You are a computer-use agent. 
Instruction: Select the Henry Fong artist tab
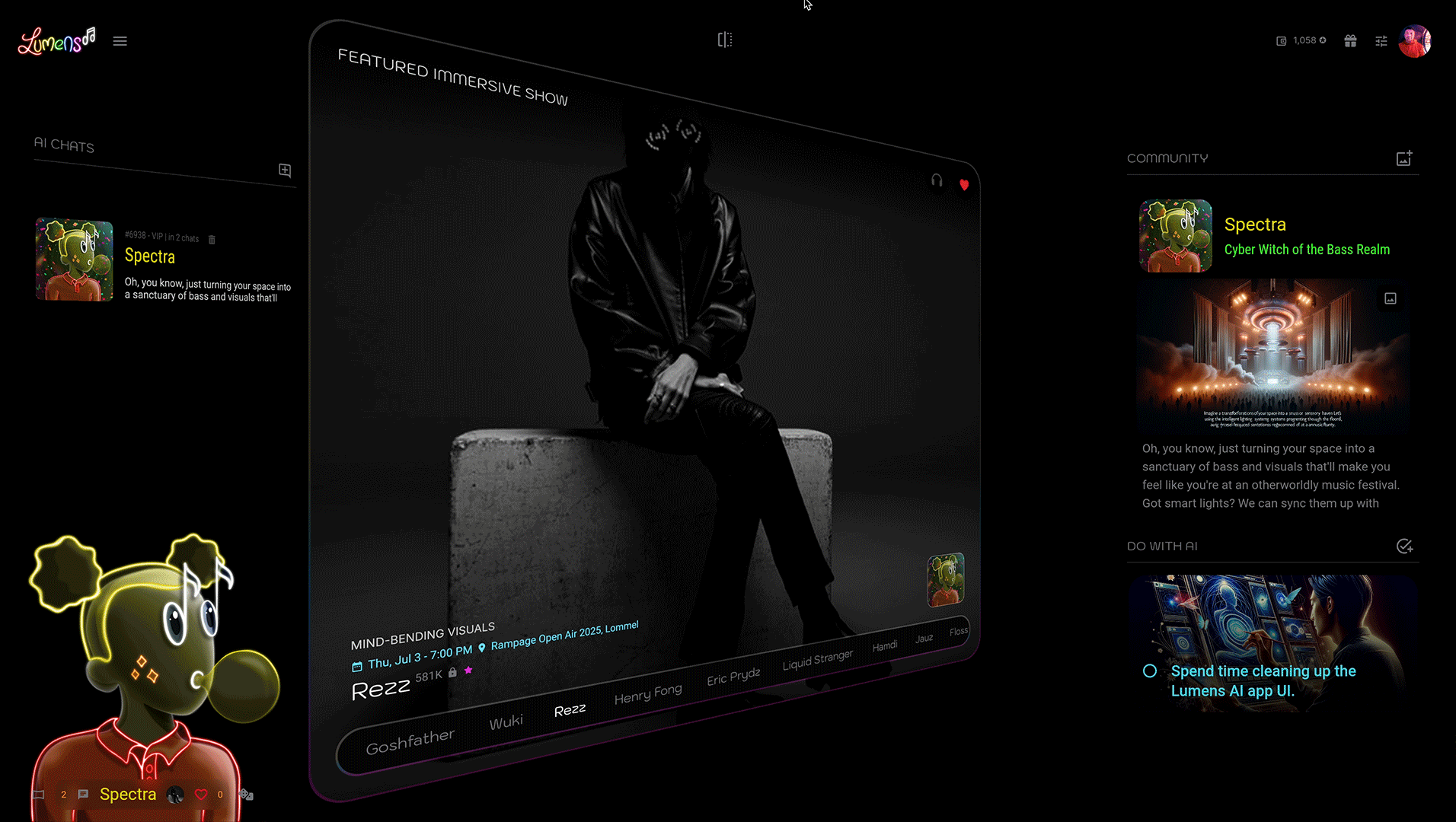coord(648,694)
